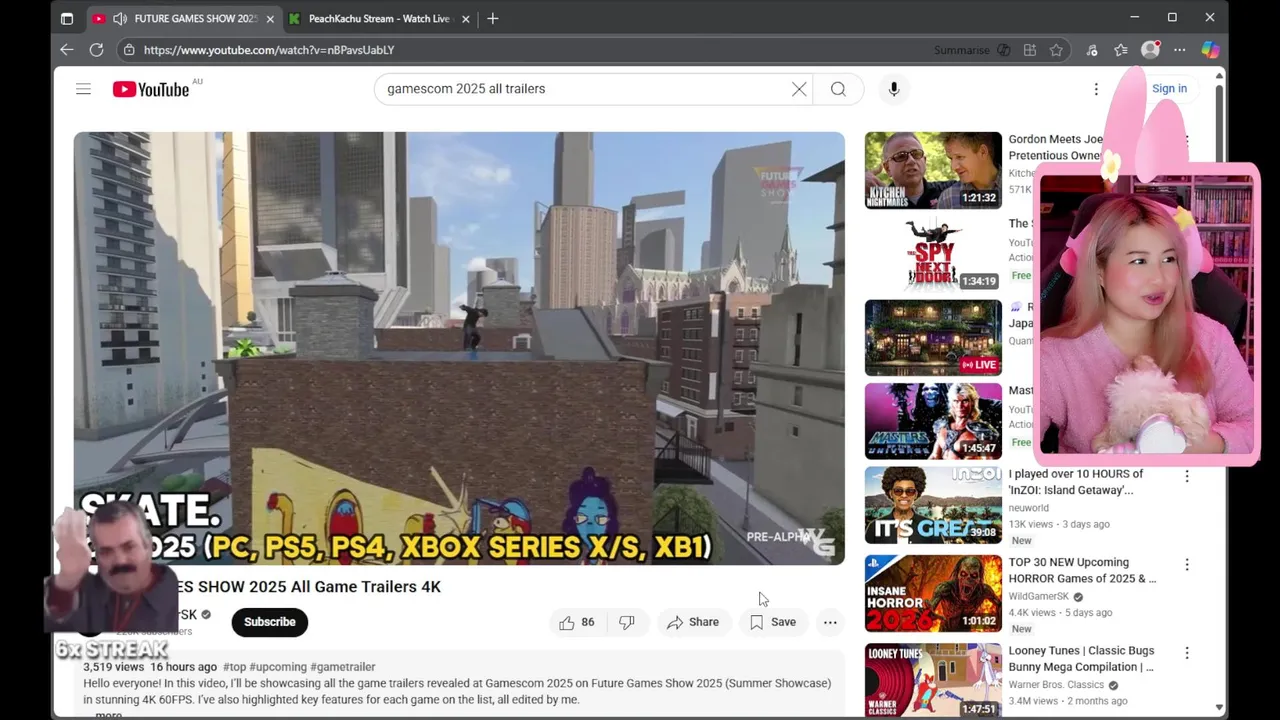Open options for inZOI video suggestion
This screenshot has height=720, width=1280.
(x=1187, y=477)
